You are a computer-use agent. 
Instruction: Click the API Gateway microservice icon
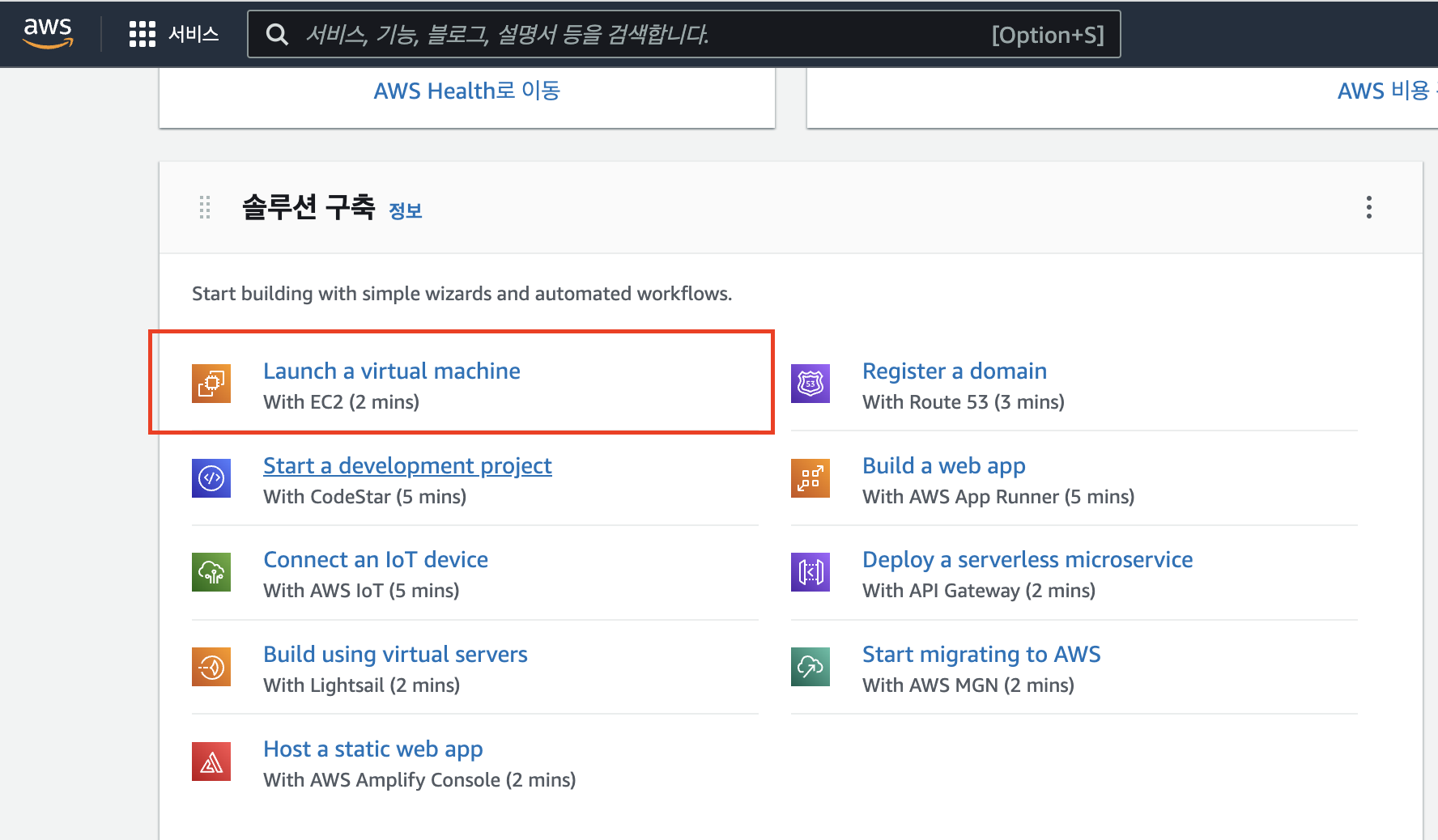[810, 572]
